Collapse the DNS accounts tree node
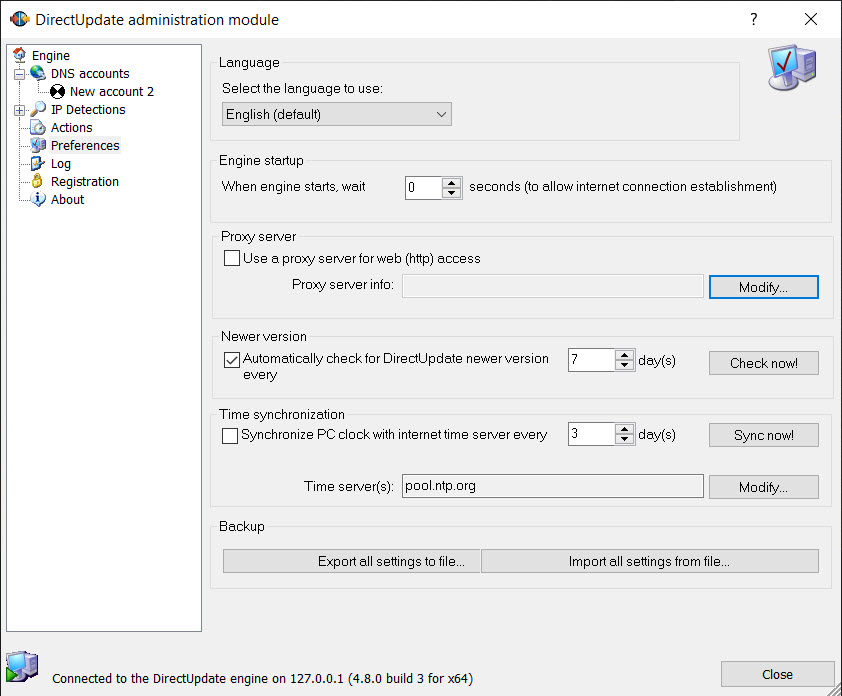 coord(19,74)
